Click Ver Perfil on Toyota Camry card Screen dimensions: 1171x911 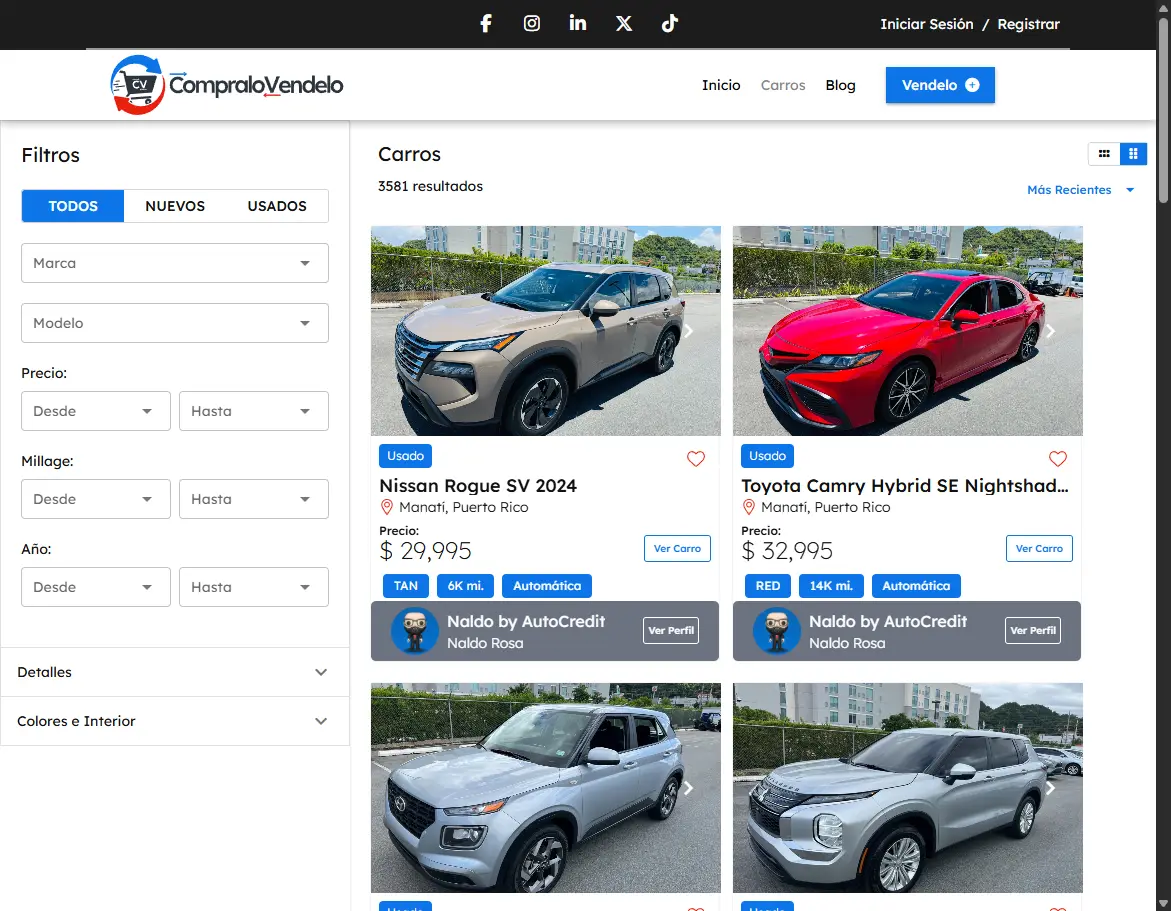coord(1033,630)
